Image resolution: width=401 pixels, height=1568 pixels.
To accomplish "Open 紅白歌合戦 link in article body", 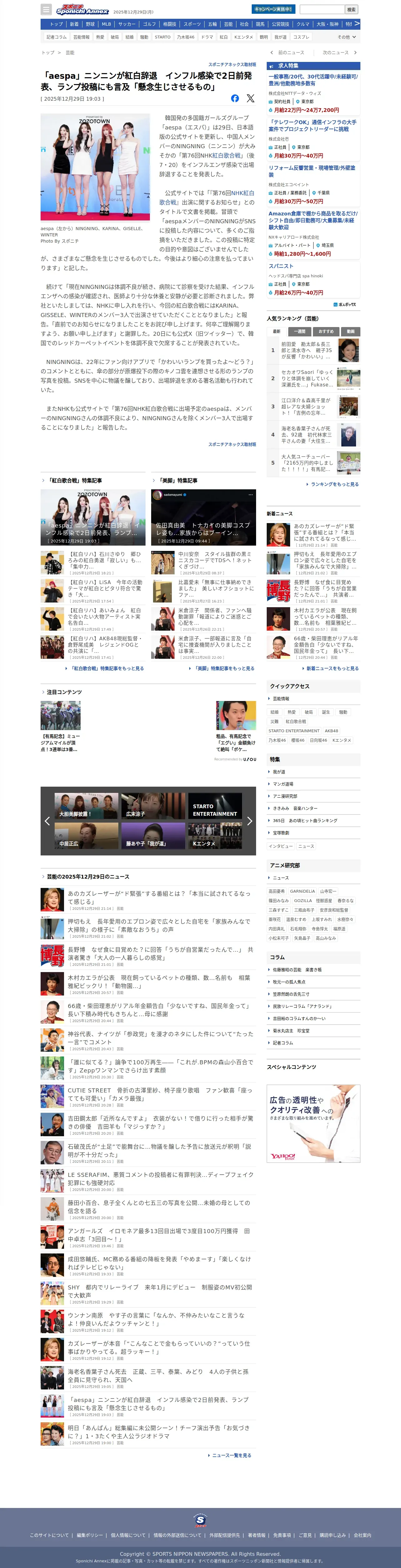I will pyautogui.click(x=227, y=155).
